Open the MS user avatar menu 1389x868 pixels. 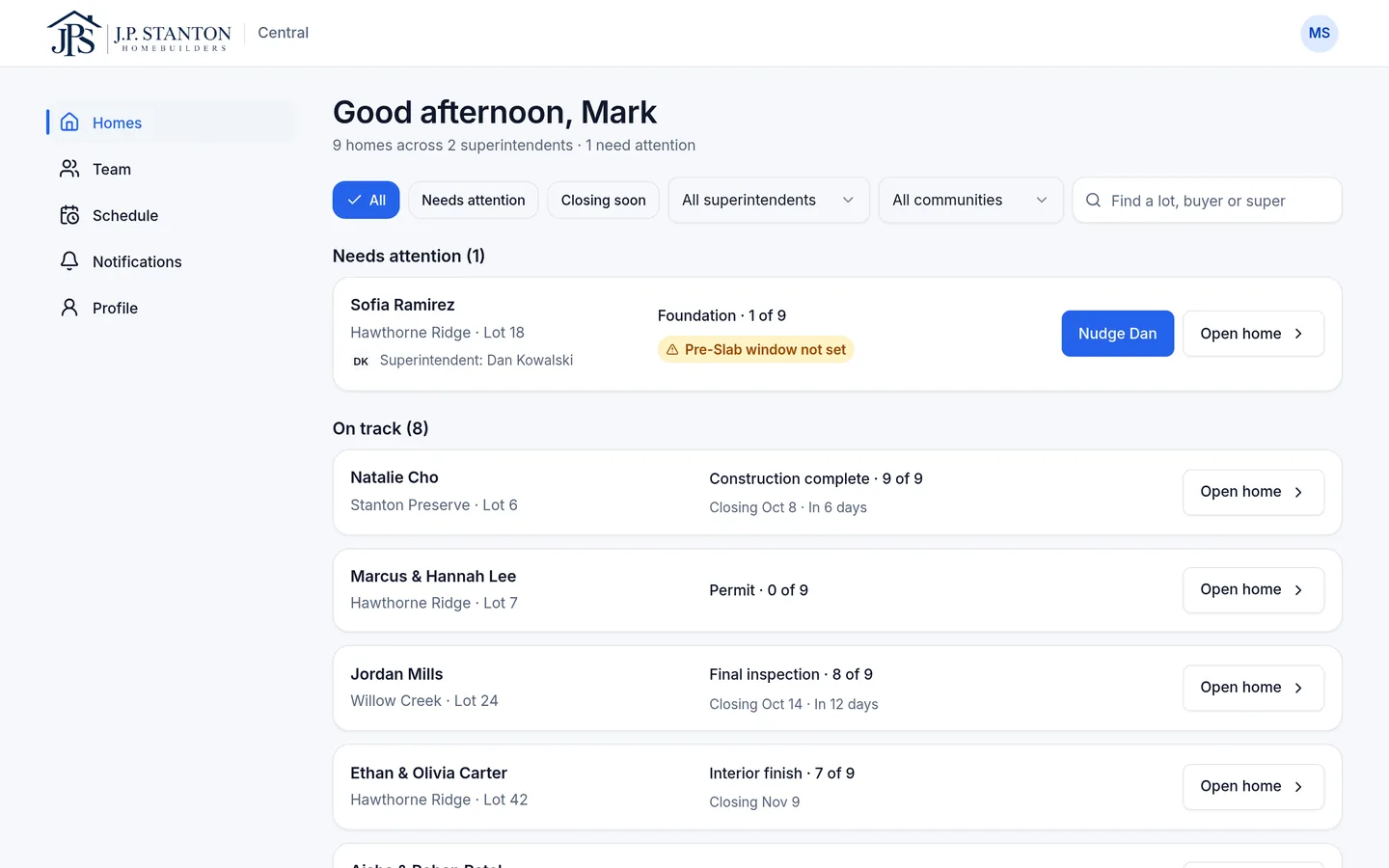tap(1319, 34)
